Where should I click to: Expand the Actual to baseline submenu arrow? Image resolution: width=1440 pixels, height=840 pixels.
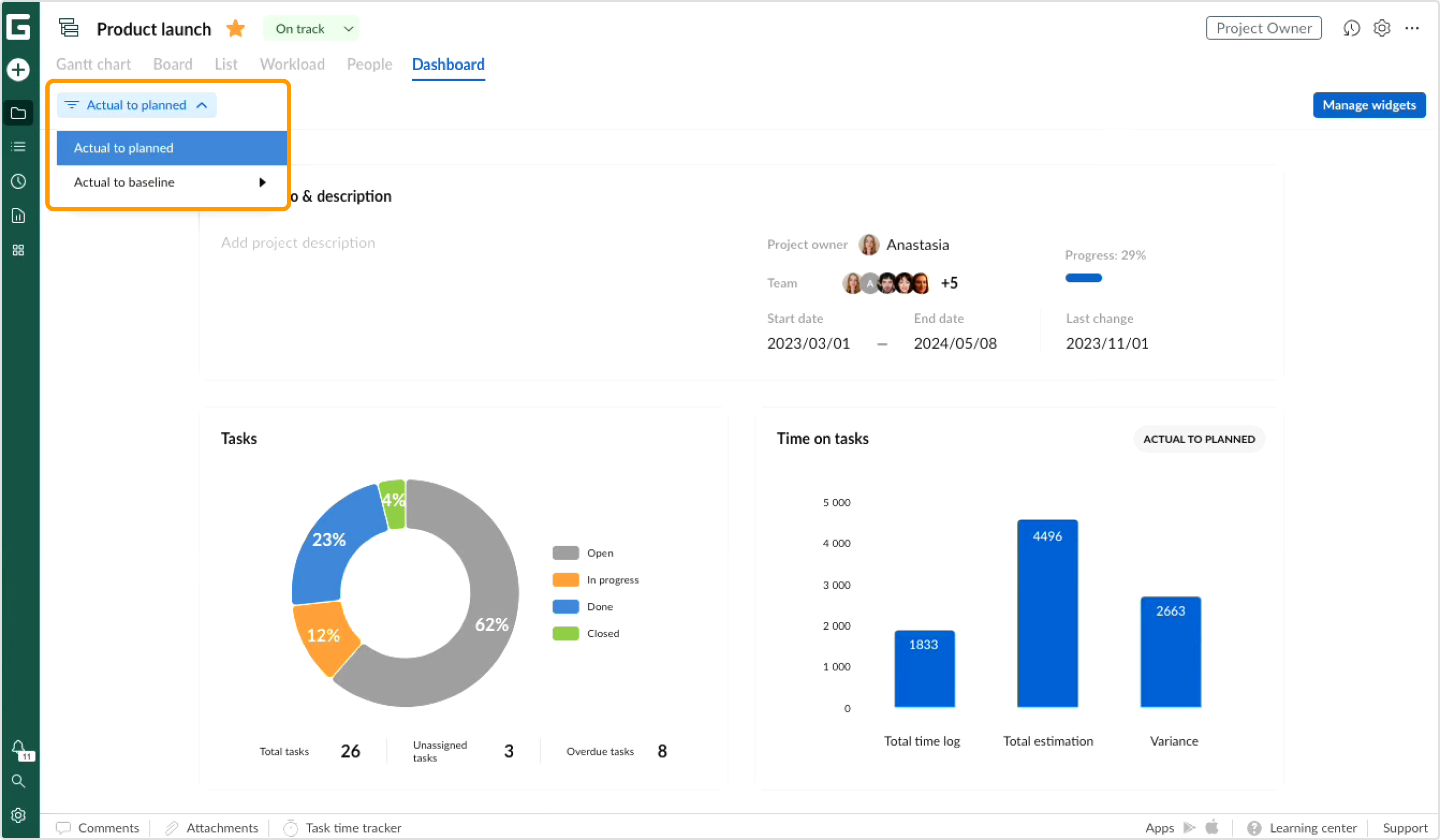click(x=262, y=182)
